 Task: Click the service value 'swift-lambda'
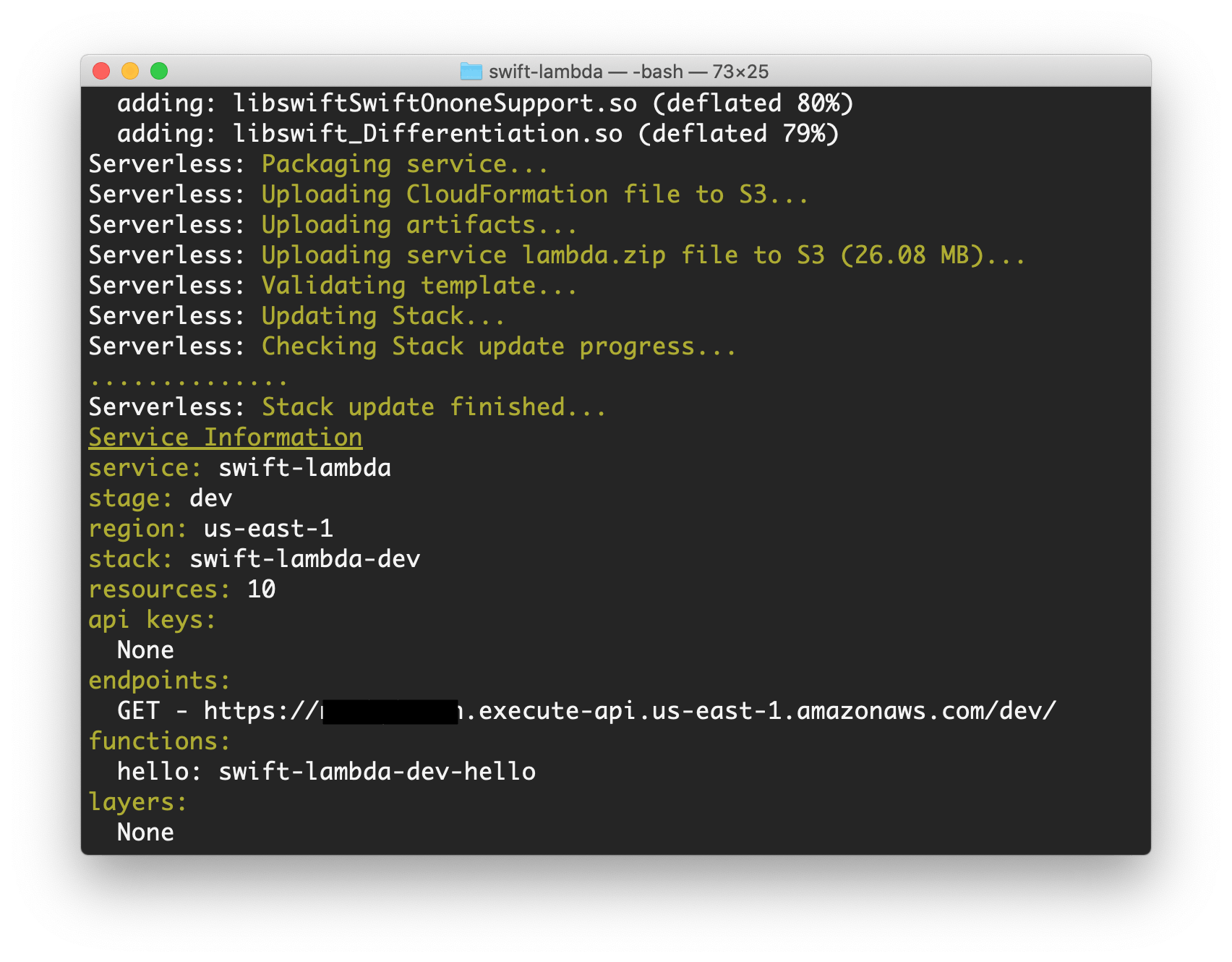[x=304, y=468]
